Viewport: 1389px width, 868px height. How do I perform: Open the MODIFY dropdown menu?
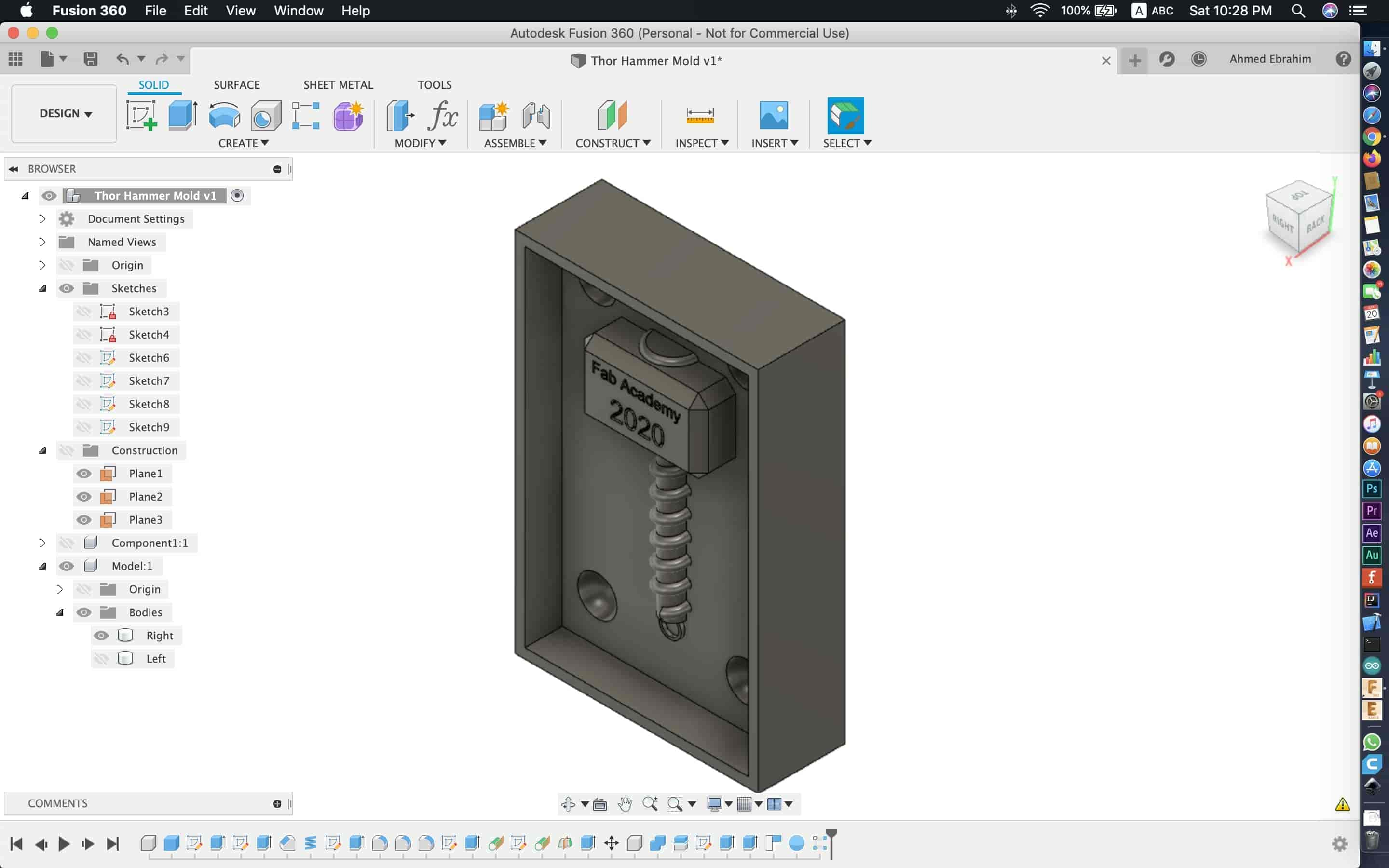[x=420, y=143]
